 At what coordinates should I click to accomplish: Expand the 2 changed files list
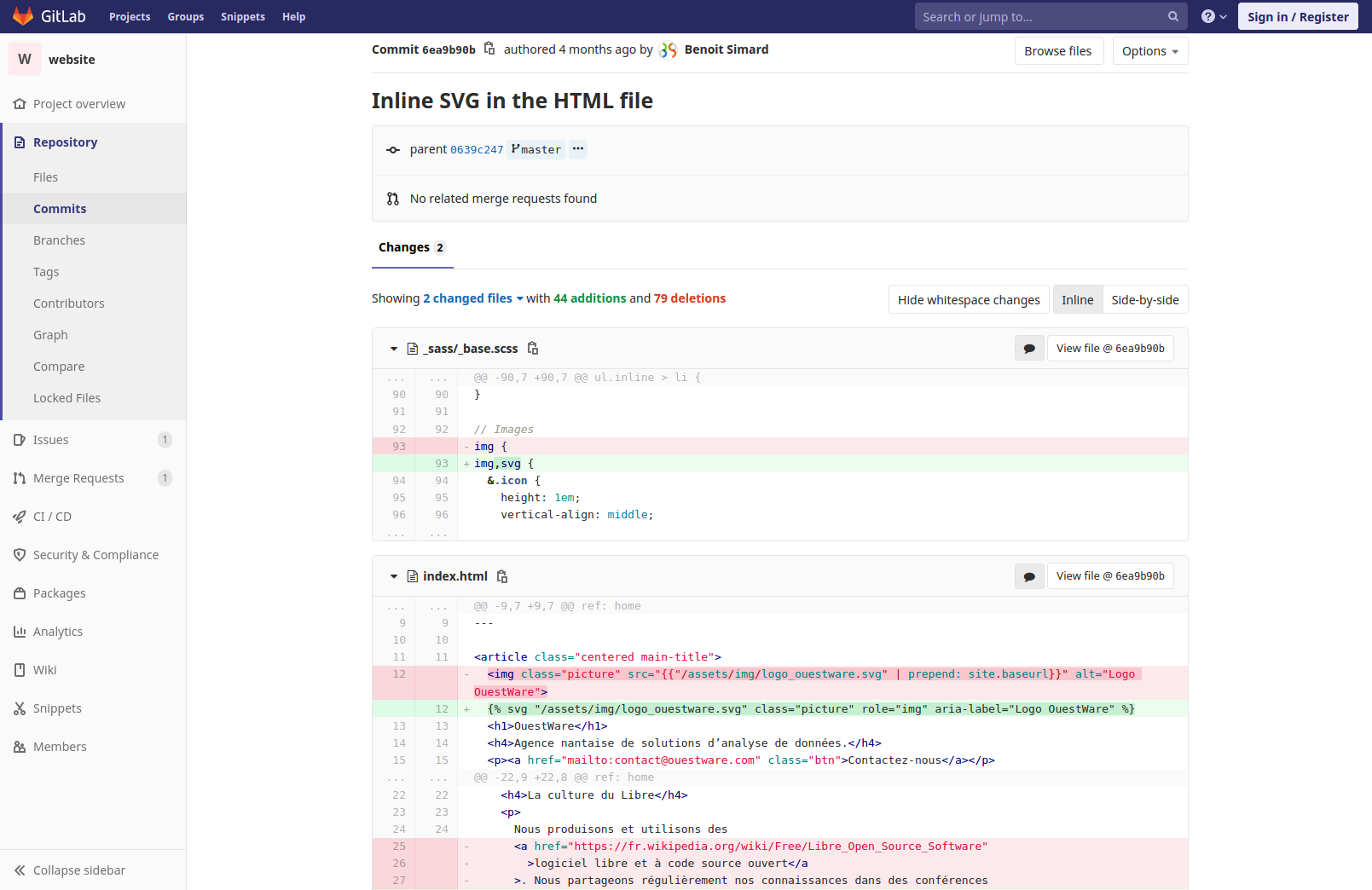[473, 298]
